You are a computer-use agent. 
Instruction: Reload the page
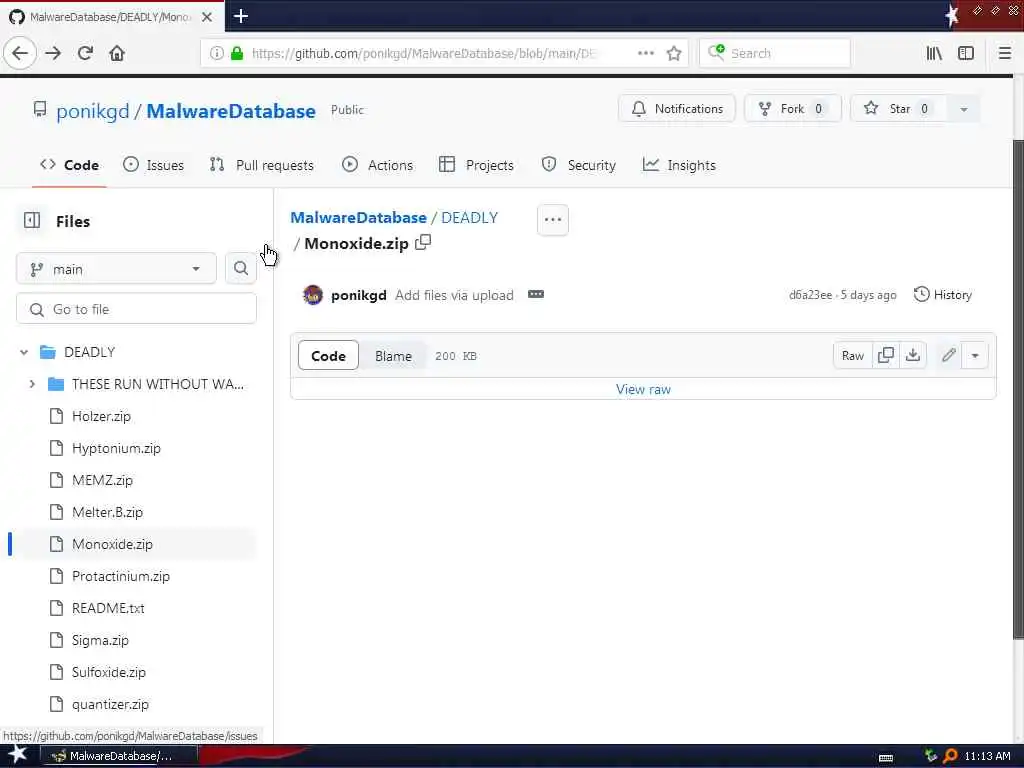tap(86, 53)
